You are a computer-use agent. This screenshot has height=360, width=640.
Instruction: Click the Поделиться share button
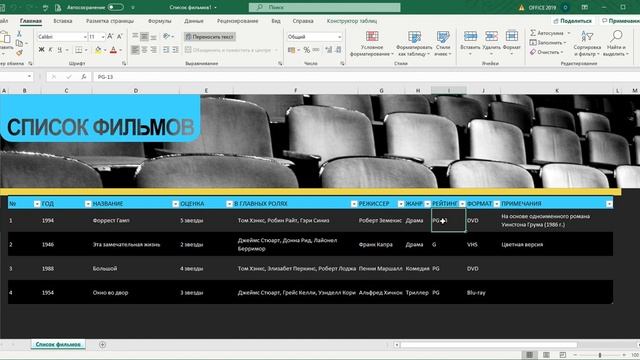[572, 21]
